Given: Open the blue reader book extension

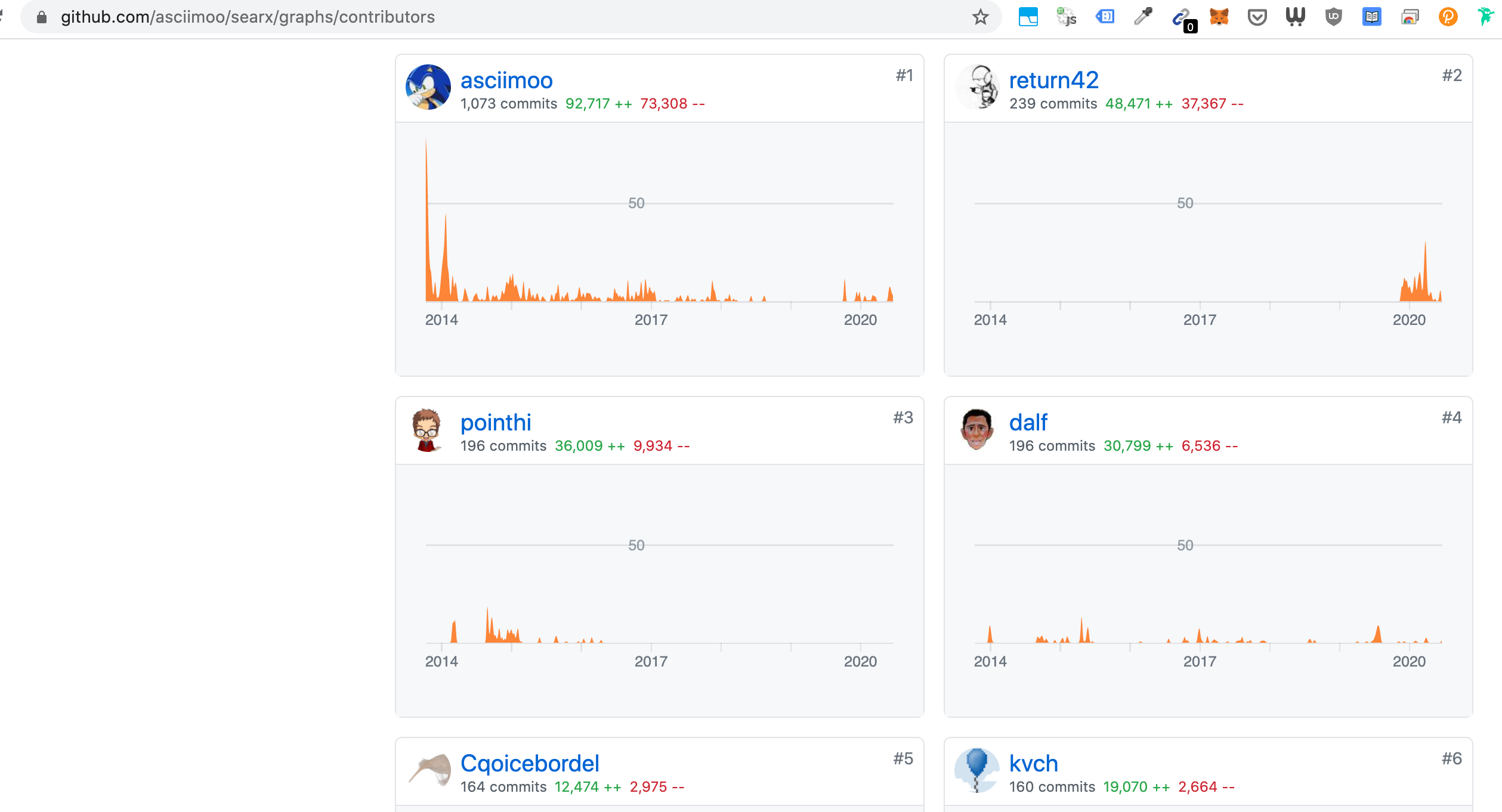Looking at the screenshot, I should [1371, 17].
